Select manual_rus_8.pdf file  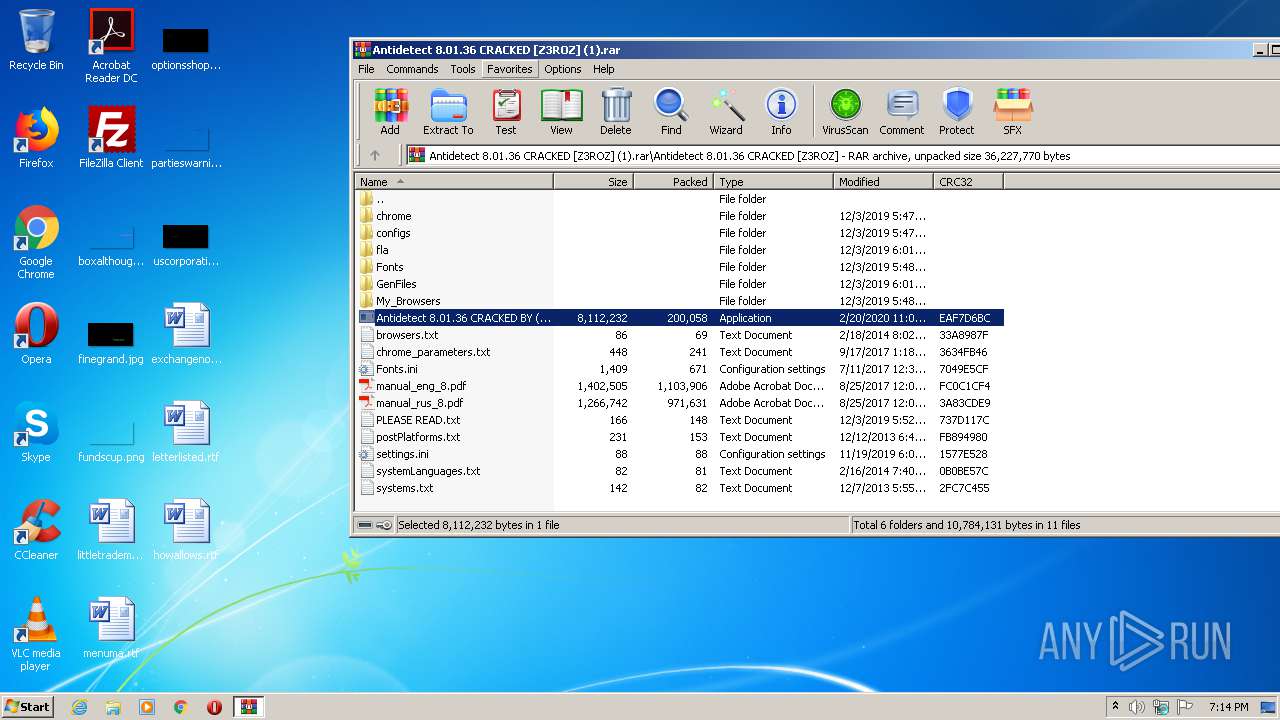[x=680, y=403]
